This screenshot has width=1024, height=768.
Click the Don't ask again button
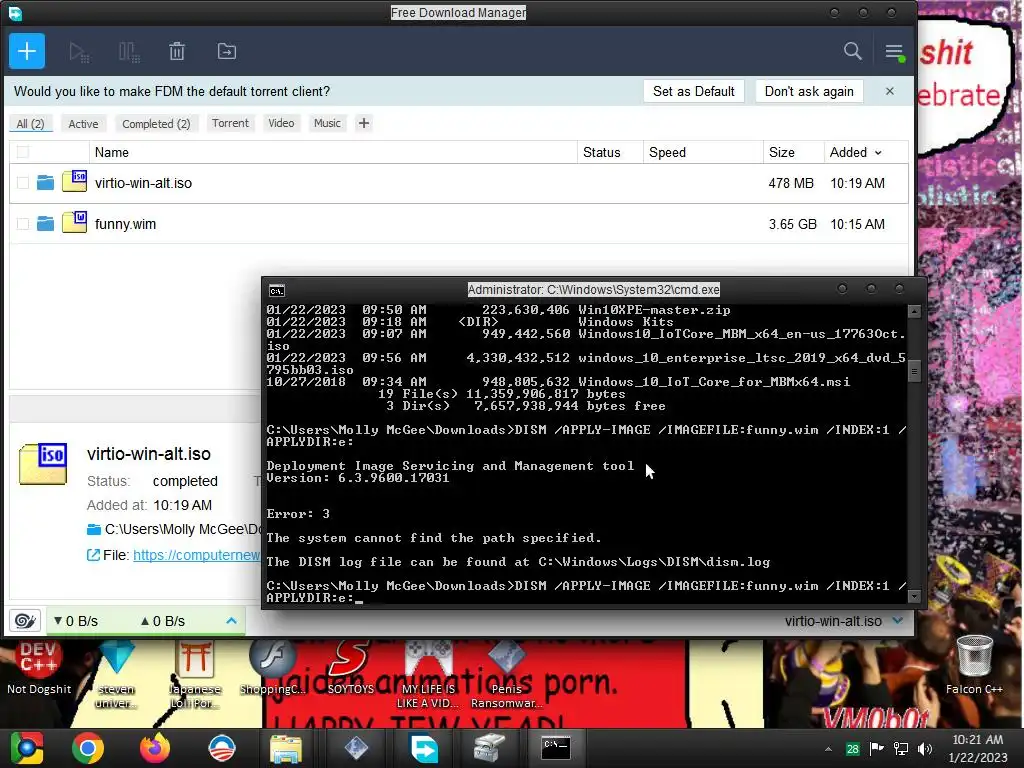click(809, 91)
